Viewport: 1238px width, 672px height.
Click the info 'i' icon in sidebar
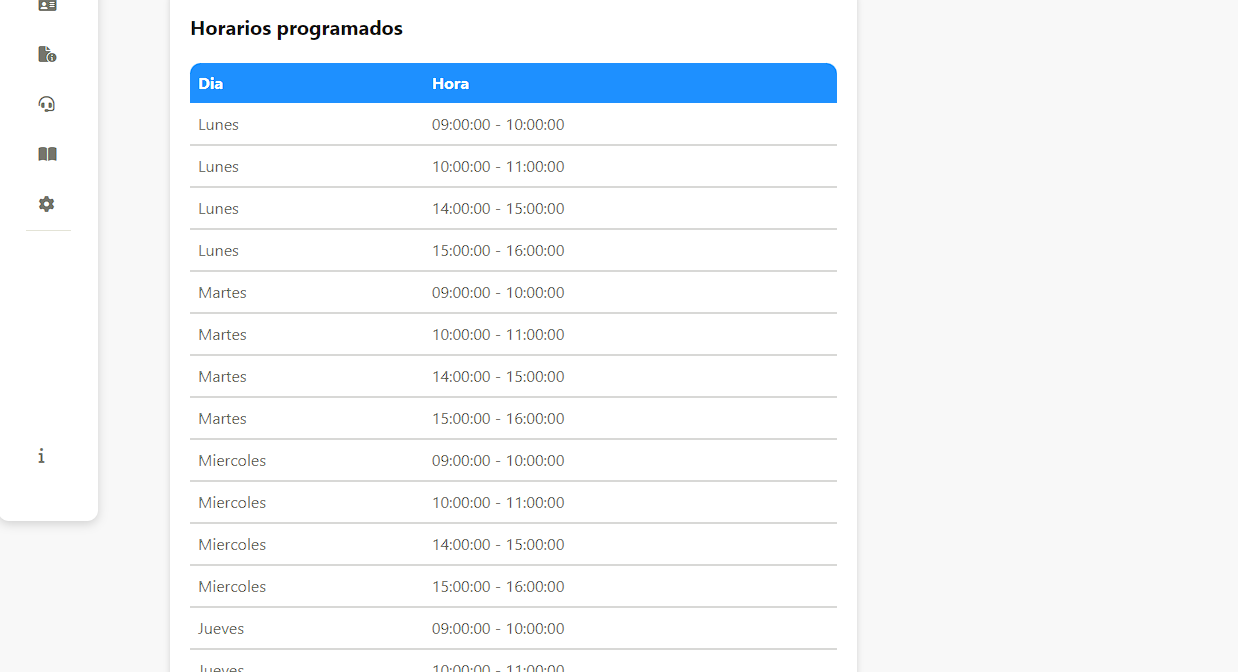[41, 456]
